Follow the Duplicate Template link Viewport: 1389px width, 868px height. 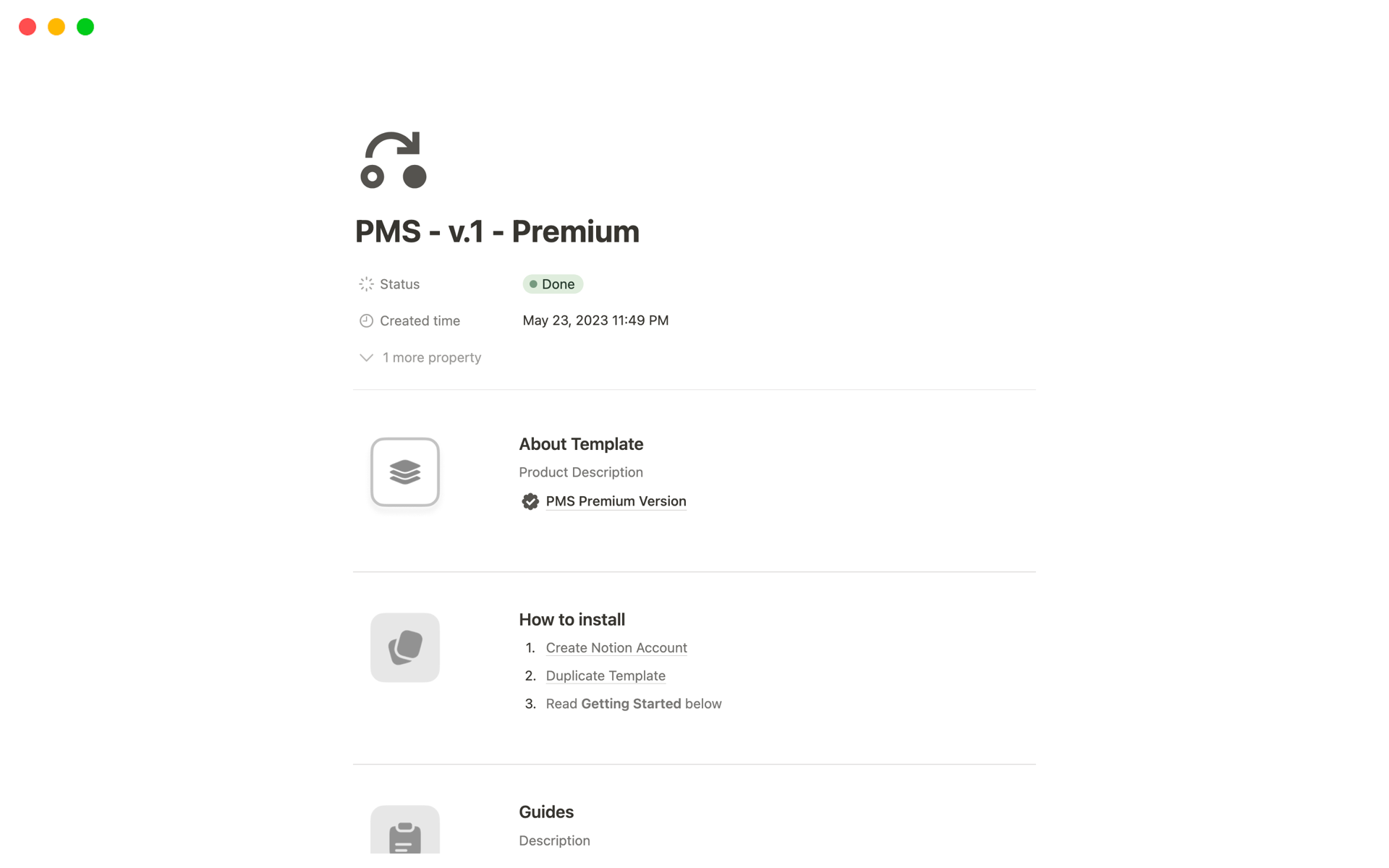coord(606,676)
